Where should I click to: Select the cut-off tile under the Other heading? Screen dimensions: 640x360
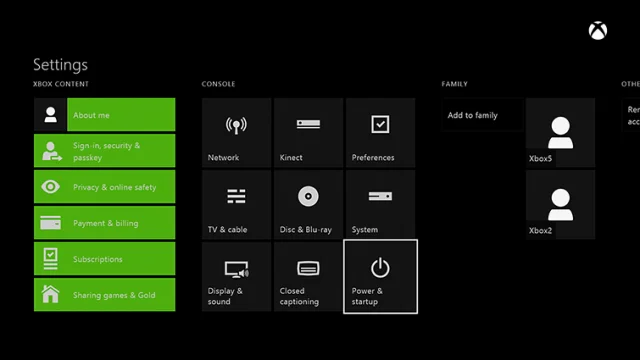tap(631, 115)
